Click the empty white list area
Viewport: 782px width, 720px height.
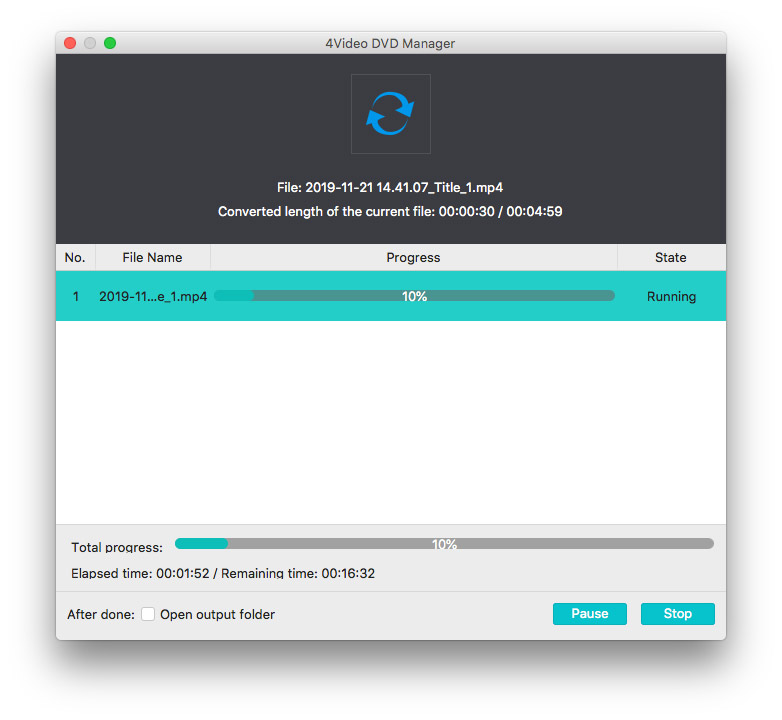[390, 420]
